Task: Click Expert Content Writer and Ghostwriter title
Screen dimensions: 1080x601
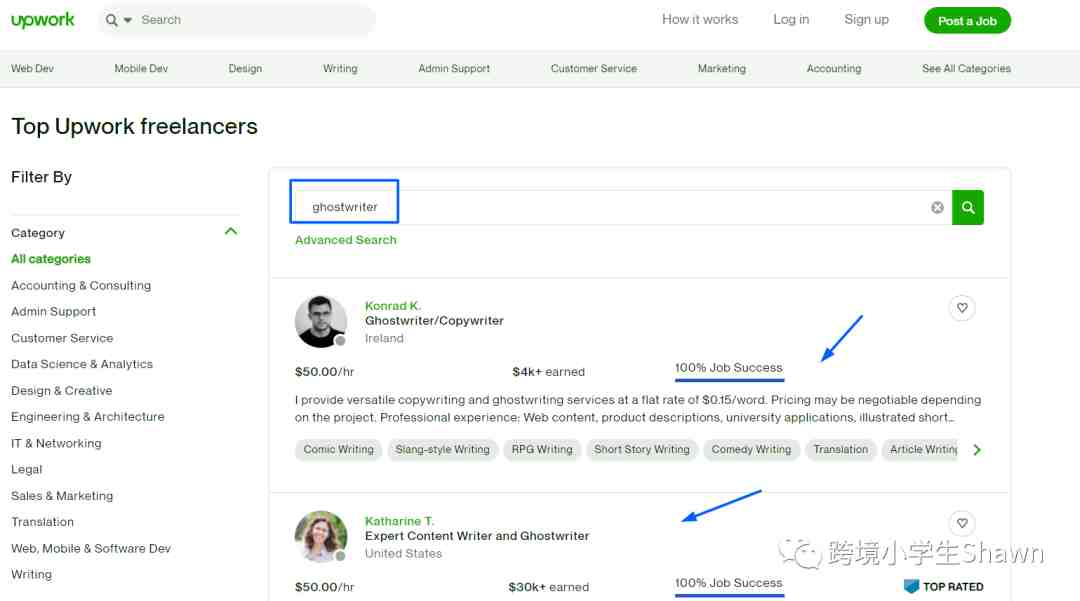Action: (x=477, y=536)
